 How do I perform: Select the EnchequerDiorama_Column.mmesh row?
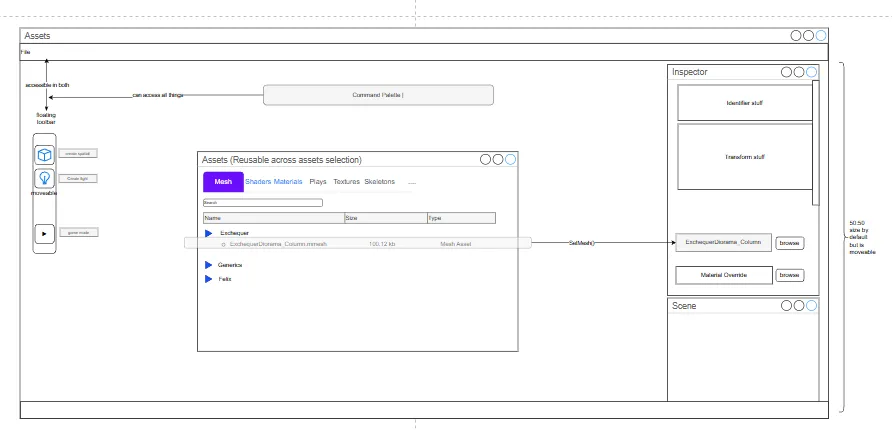click(358, 243)
